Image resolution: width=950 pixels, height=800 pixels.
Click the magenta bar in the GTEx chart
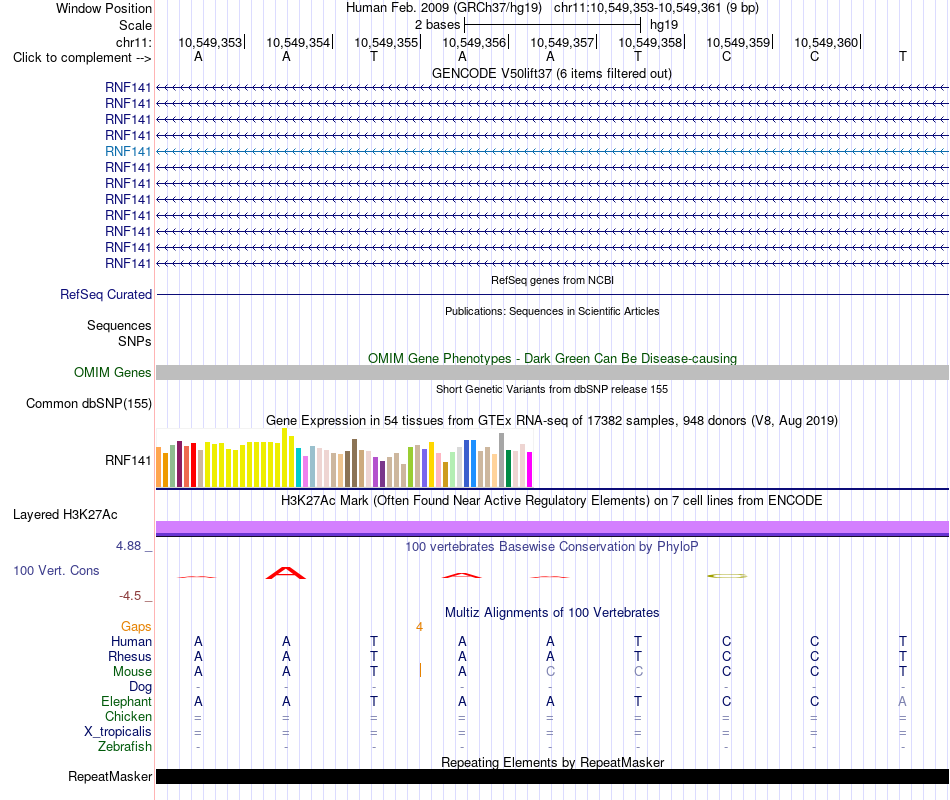(530, 470)
